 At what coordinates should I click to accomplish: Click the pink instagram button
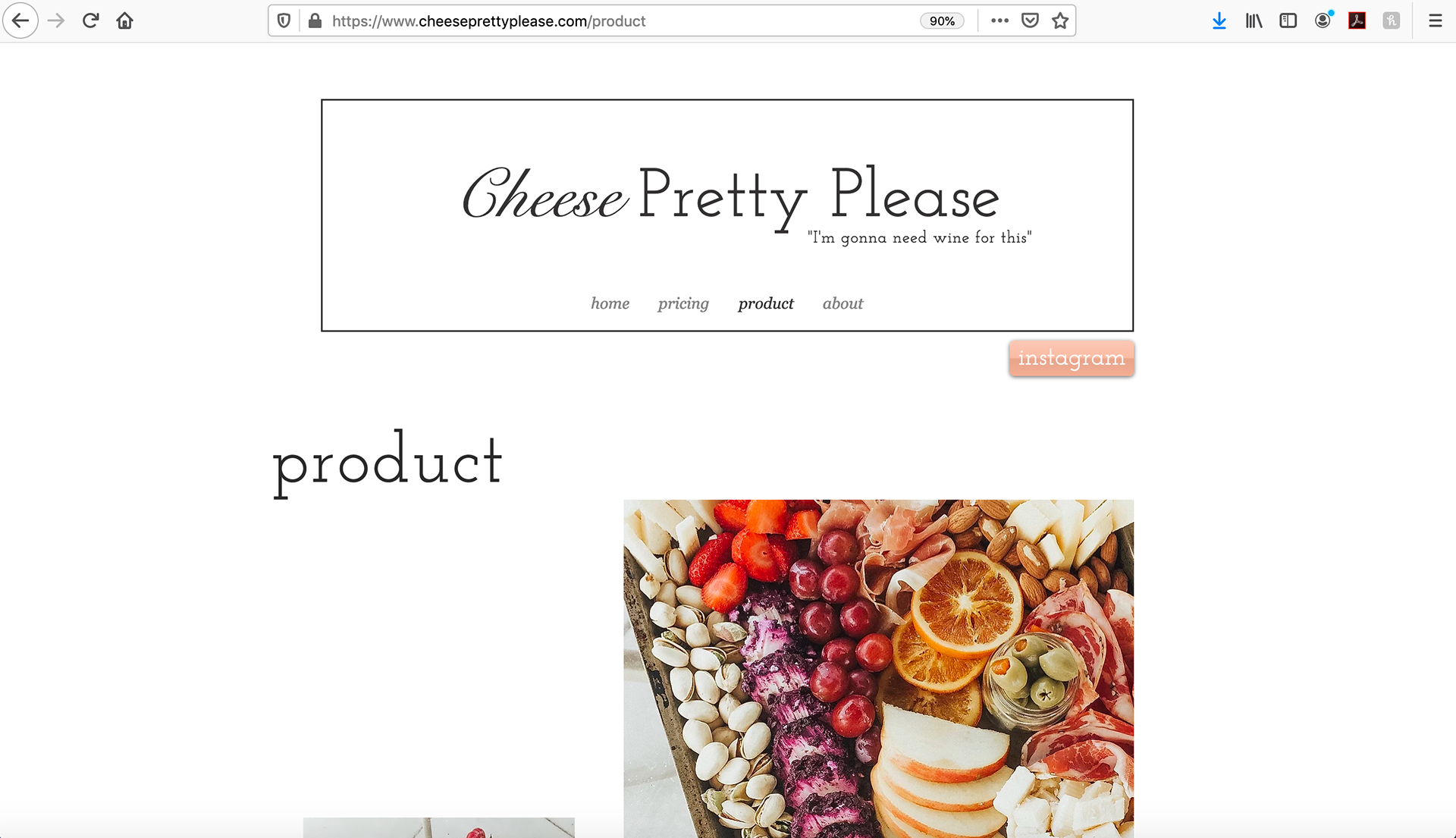1072,358
